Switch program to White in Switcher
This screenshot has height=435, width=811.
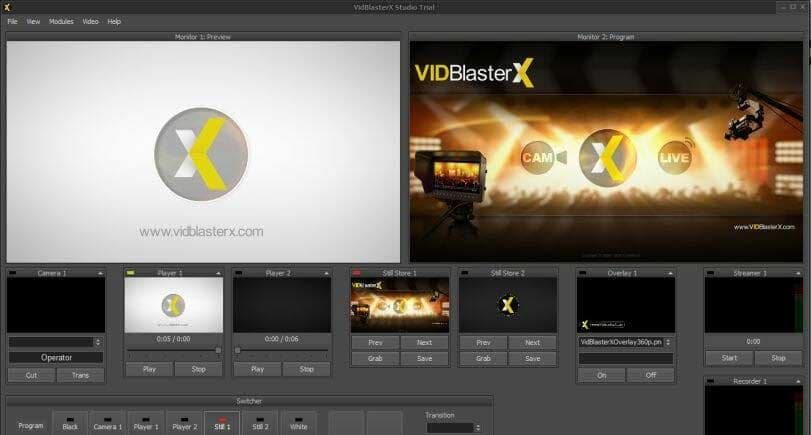click(298, 423)
